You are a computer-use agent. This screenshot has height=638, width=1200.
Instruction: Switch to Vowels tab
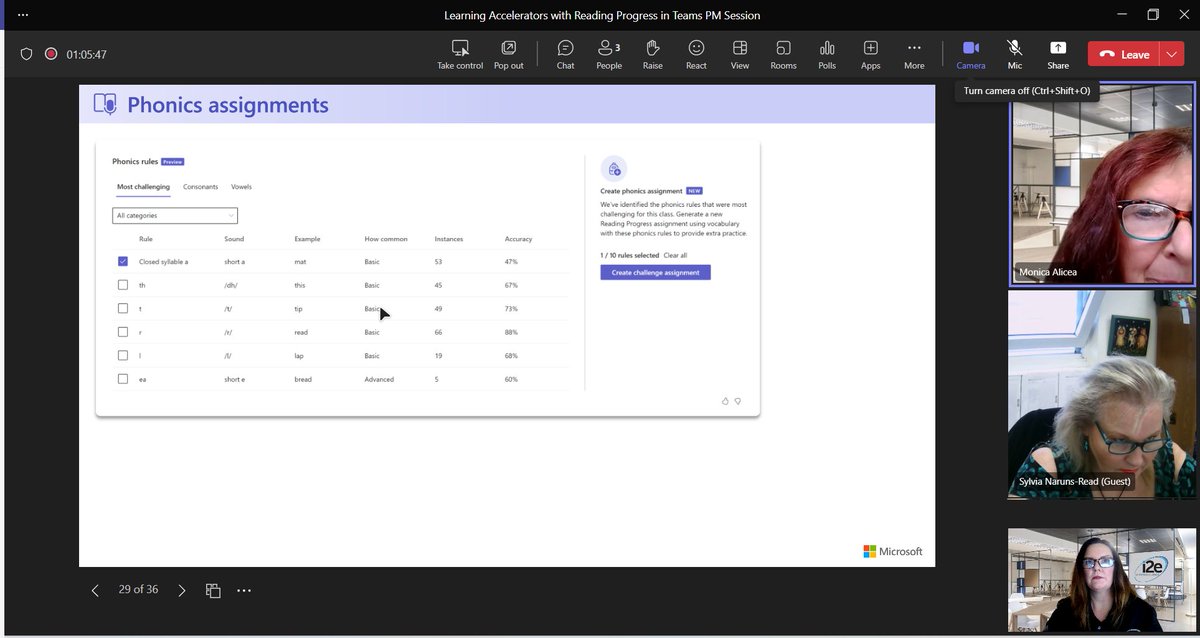point(241,187)
